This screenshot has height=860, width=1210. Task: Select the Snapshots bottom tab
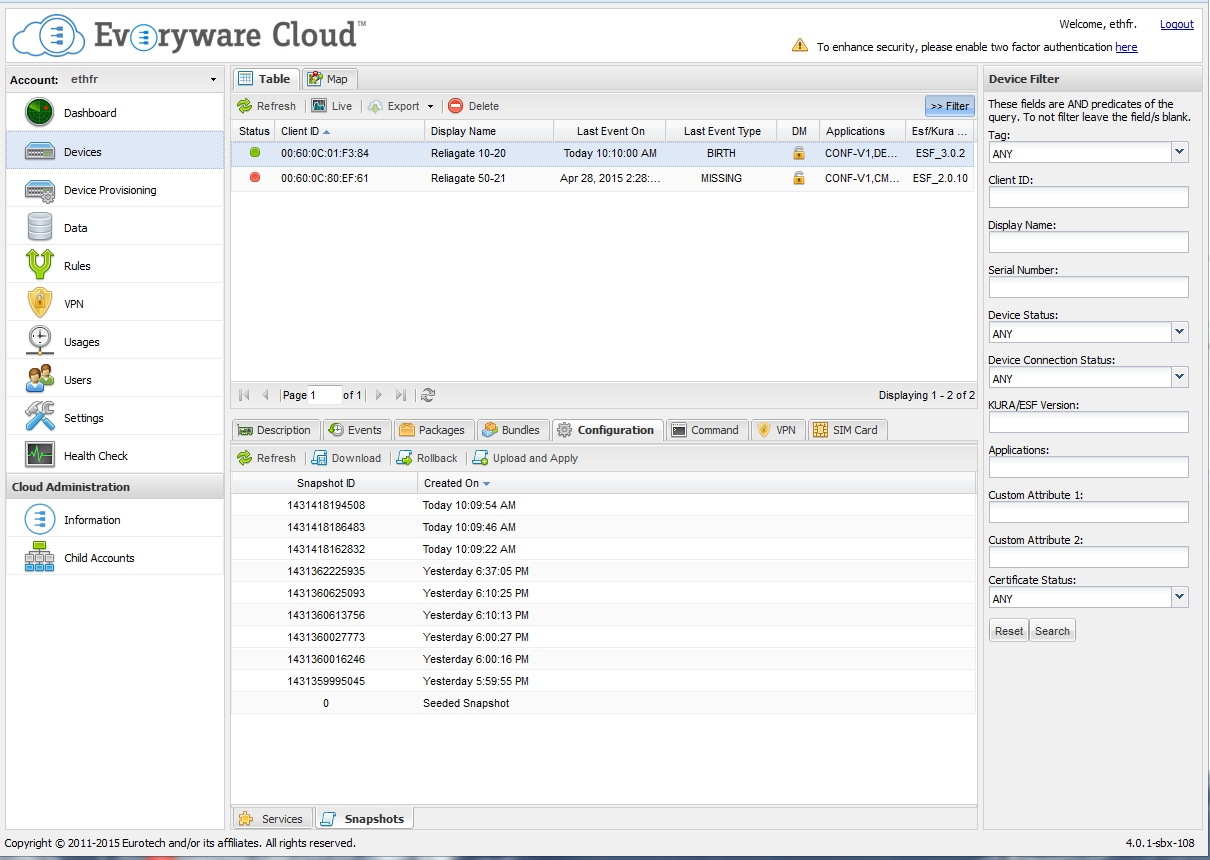[x=364, y=819]
